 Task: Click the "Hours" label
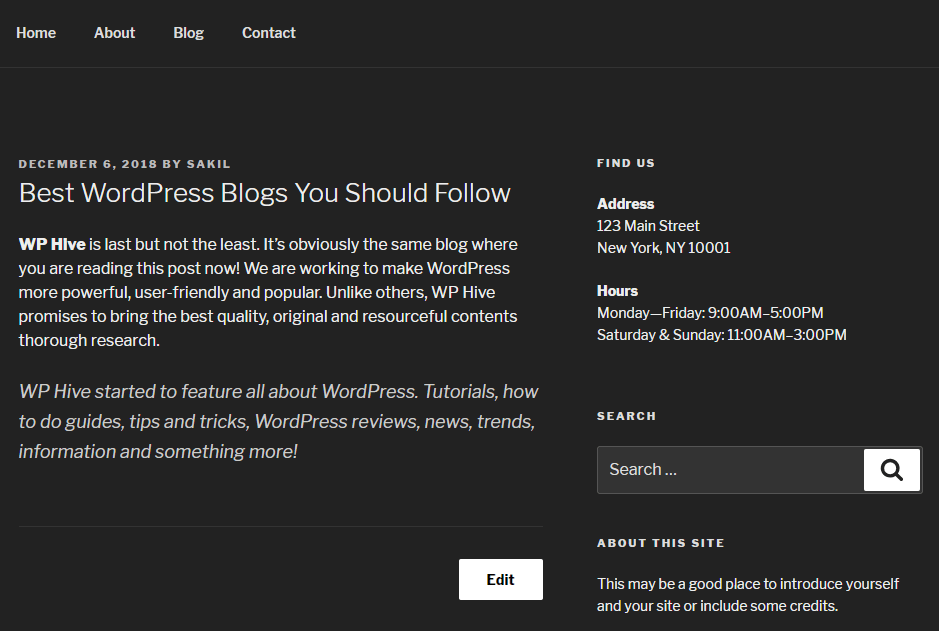[x=617, y=291]
